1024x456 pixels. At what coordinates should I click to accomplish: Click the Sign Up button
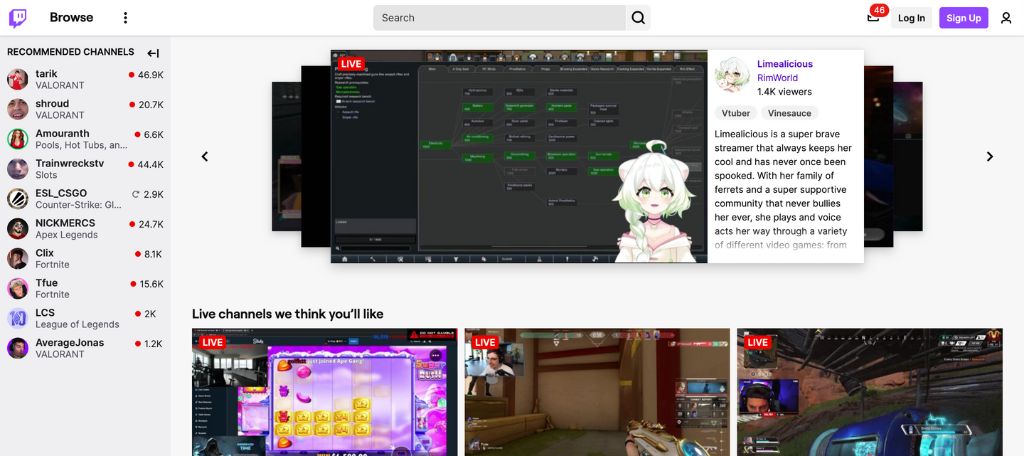click(x=963, y=18)
